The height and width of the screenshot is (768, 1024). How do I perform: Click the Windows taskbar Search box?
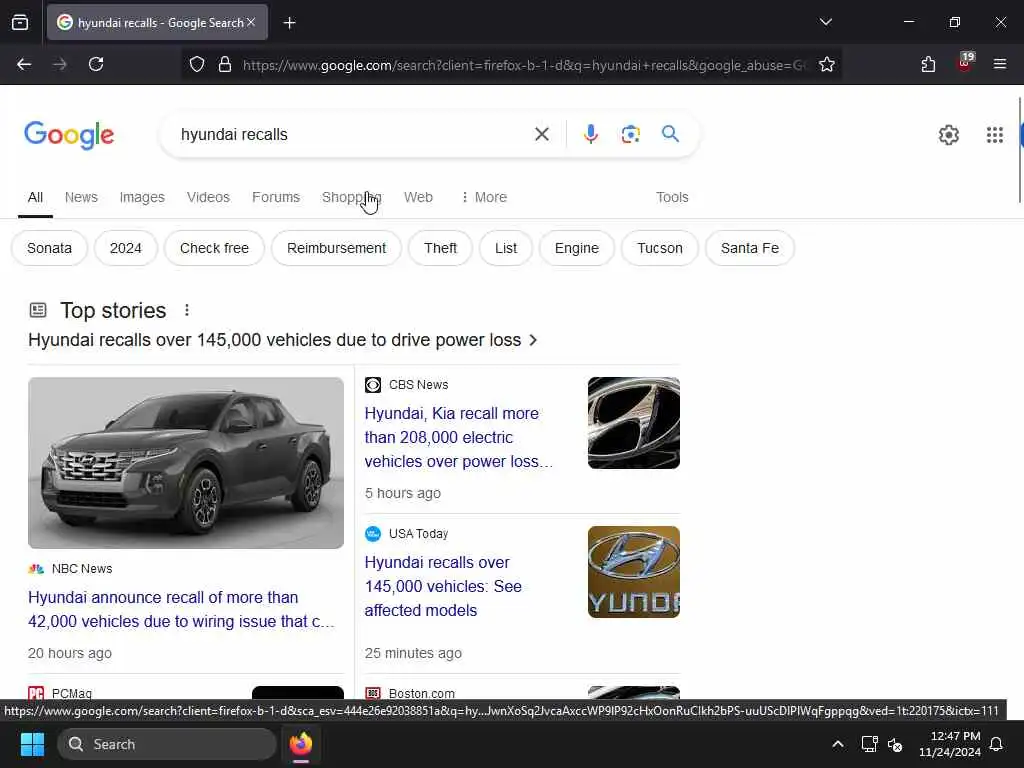167,744
